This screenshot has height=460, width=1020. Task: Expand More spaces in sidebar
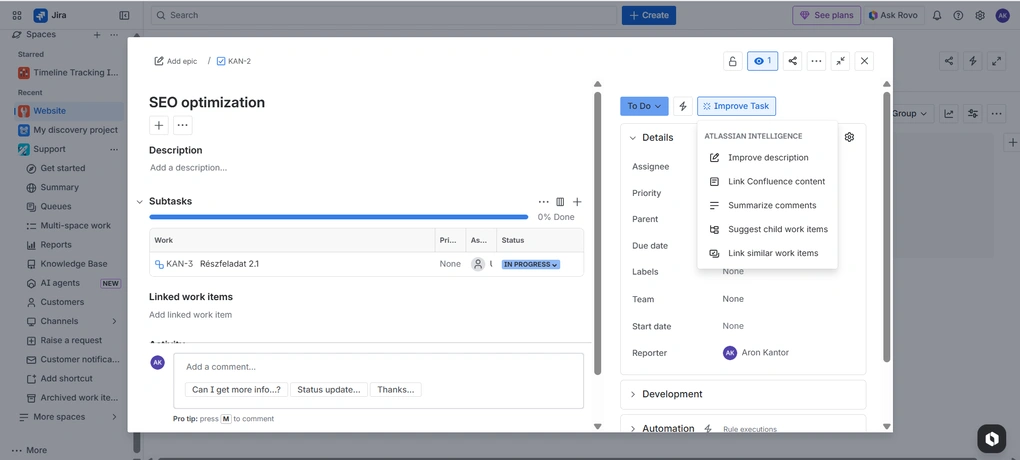[114, 417]
